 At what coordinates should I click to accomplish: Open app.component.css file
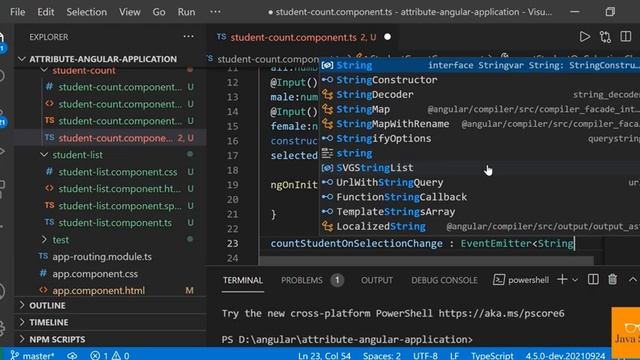click(95, 274)
